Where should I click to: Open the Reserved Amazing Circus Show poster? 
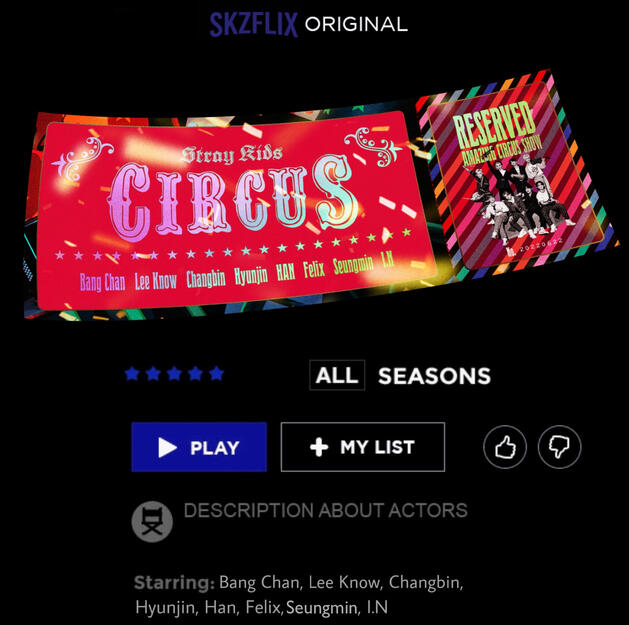[515, 177]
